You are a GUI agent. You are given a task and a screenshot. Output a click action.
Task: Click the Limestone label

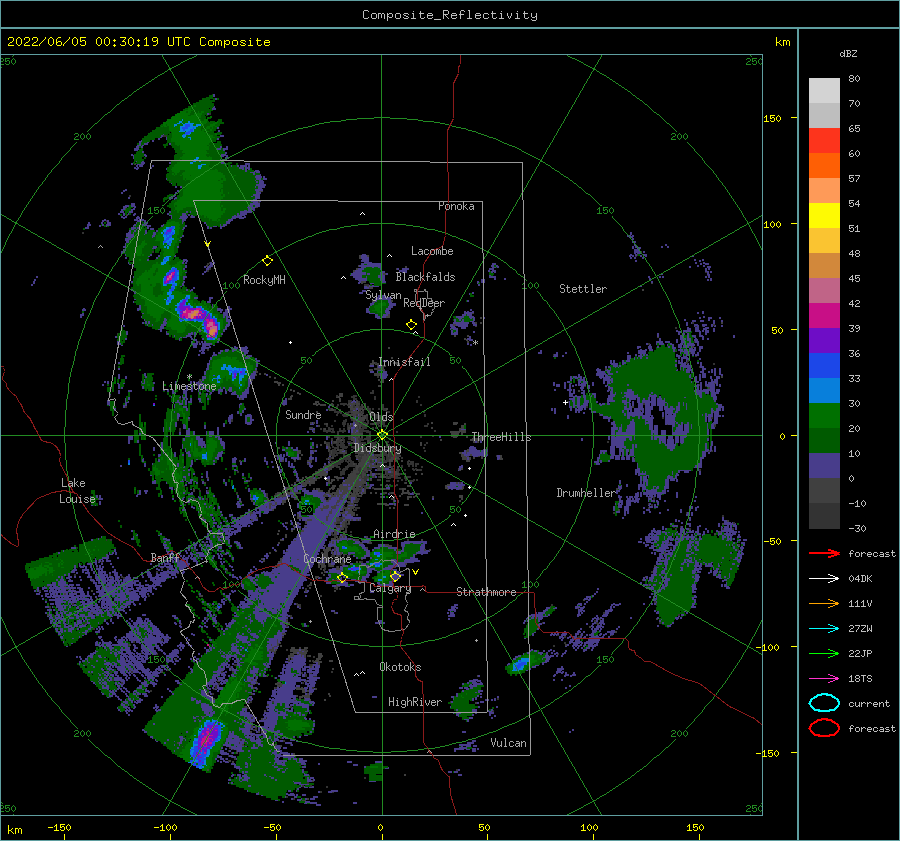189,386
